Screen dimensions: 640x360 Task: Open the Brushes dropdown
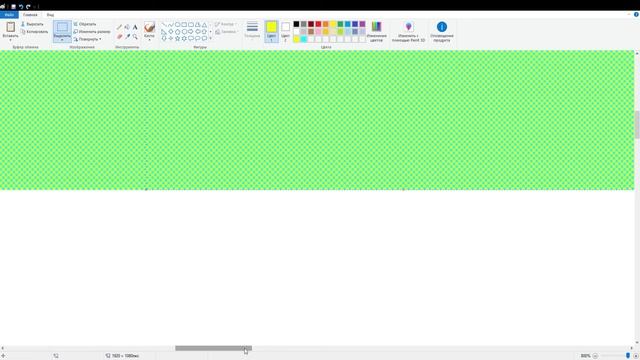[x=149, y=31]
